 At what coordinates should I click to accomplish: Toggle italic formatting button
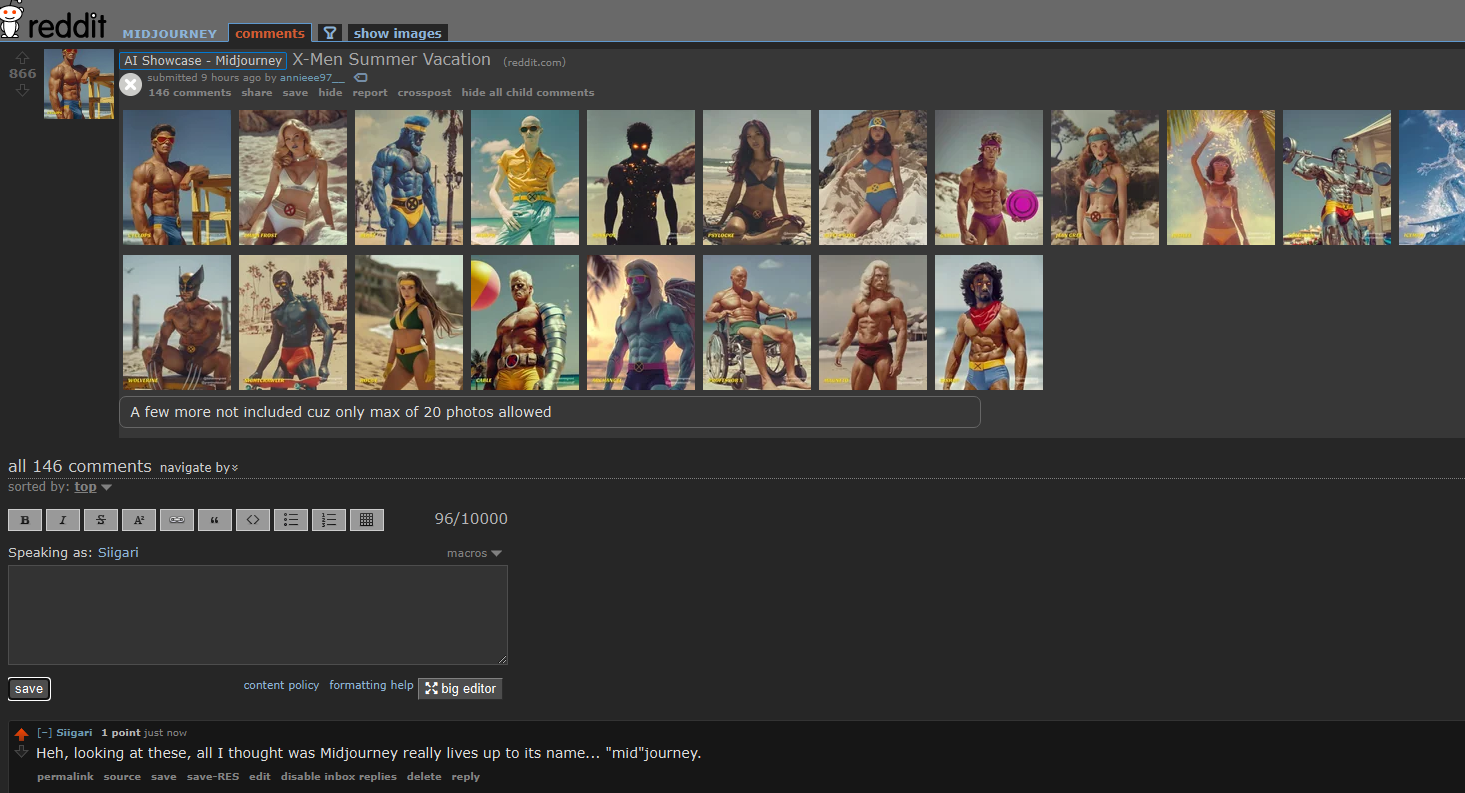pos(63,520)
